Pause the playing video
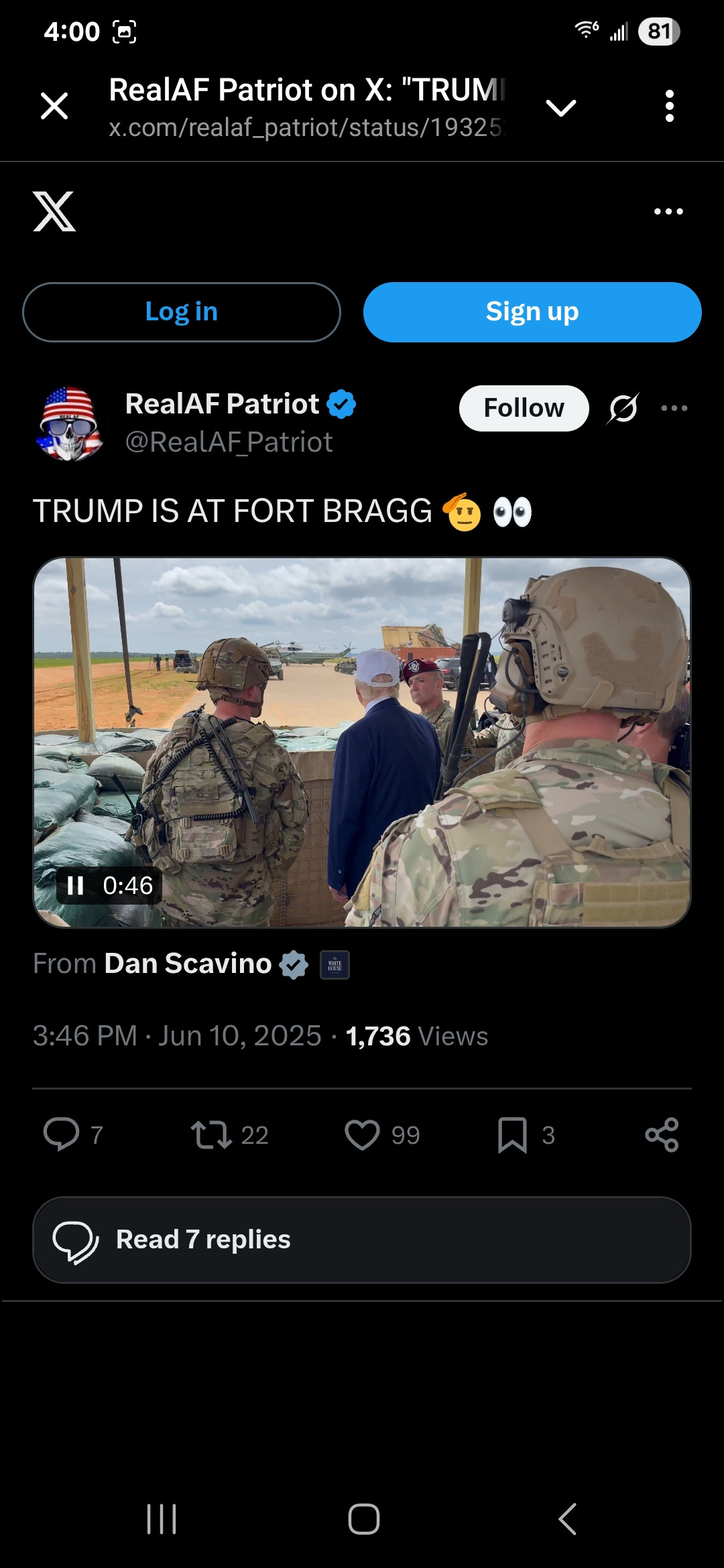Viewport: 724px width, 1568px height. (76, 886)
